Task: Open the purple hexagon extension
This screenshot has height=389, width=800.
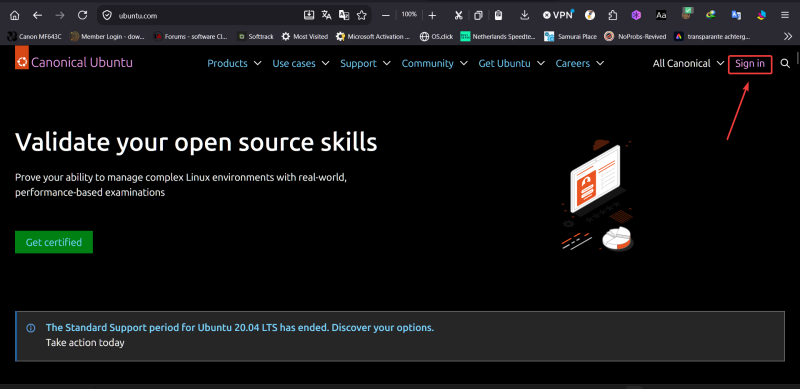Action: [636, 15]
